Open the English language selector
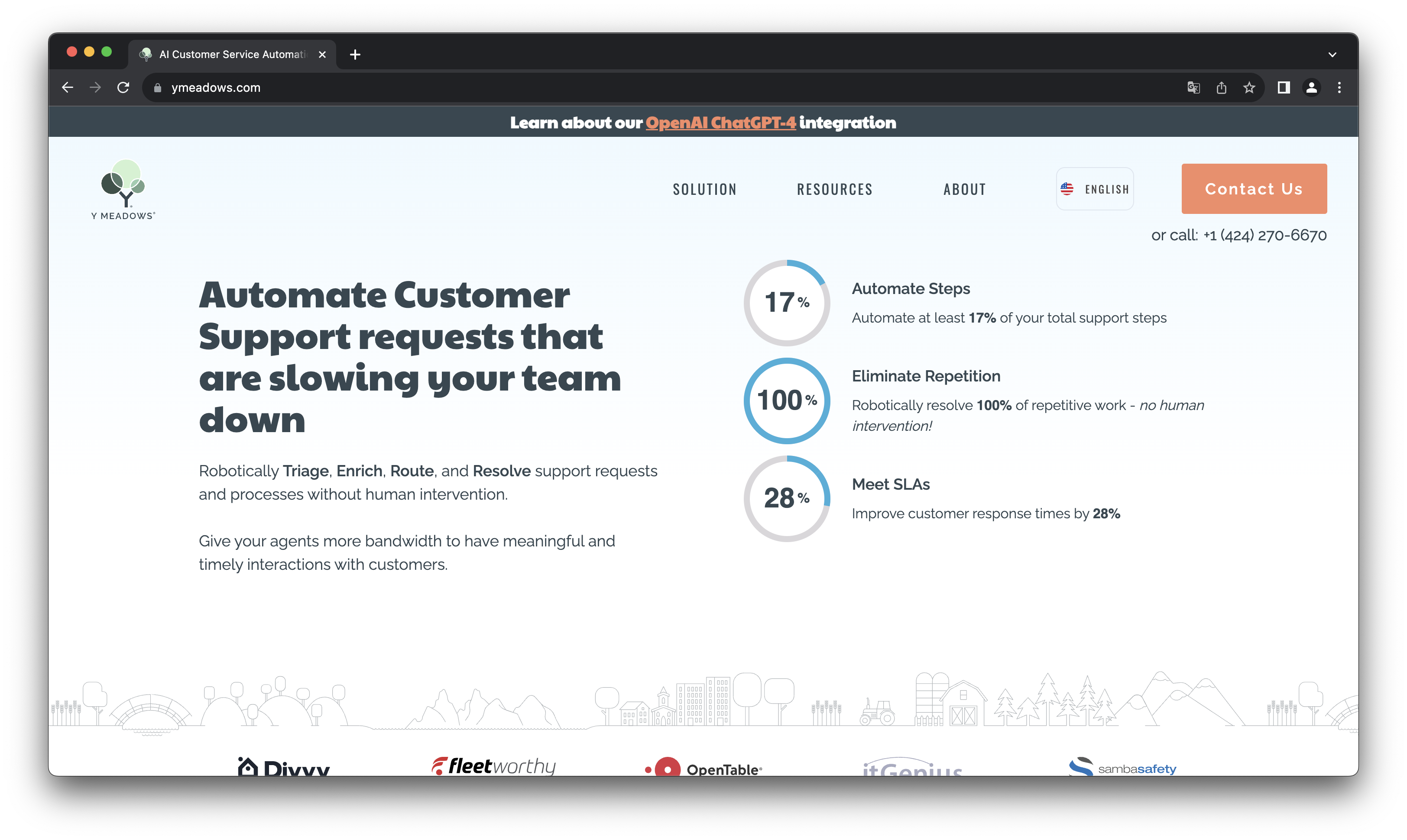Viewport: 1407px width, 840px height. [1095, 189]
